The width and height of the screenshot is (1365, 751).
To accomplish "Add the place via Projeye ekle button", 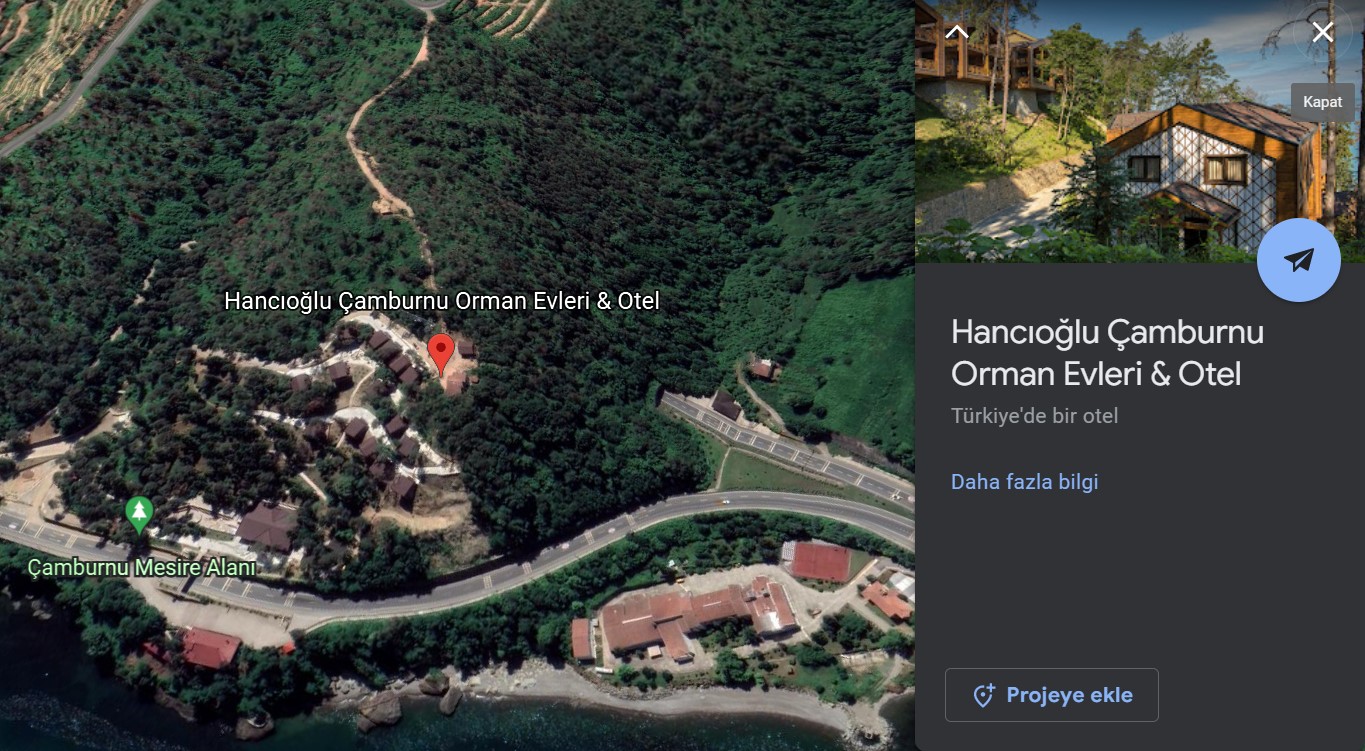I will (1052, 695).
